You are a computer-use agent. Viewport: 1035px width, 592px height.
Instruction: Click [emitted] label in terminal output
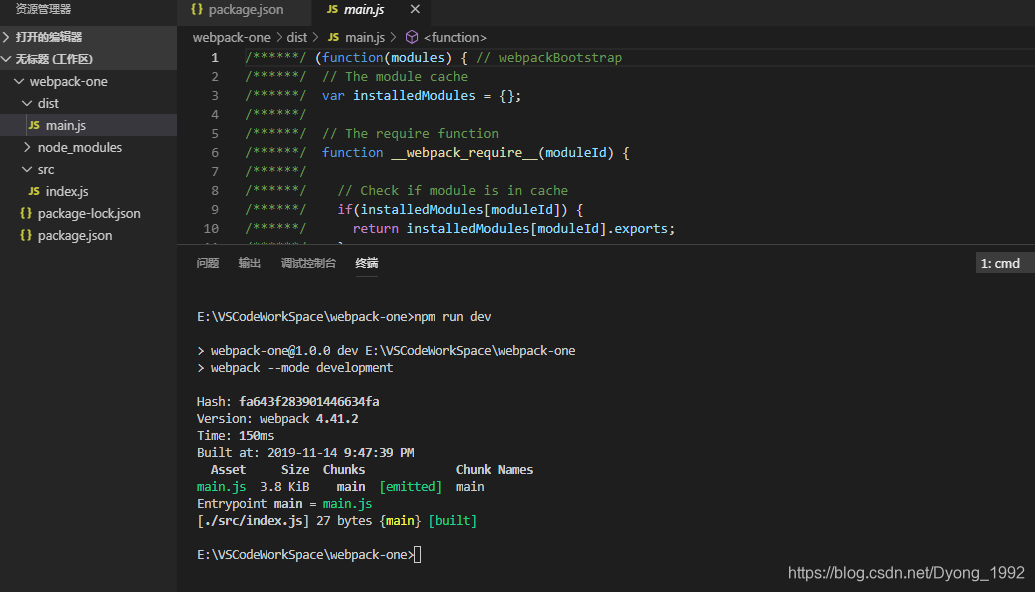(x=411, y=486)
